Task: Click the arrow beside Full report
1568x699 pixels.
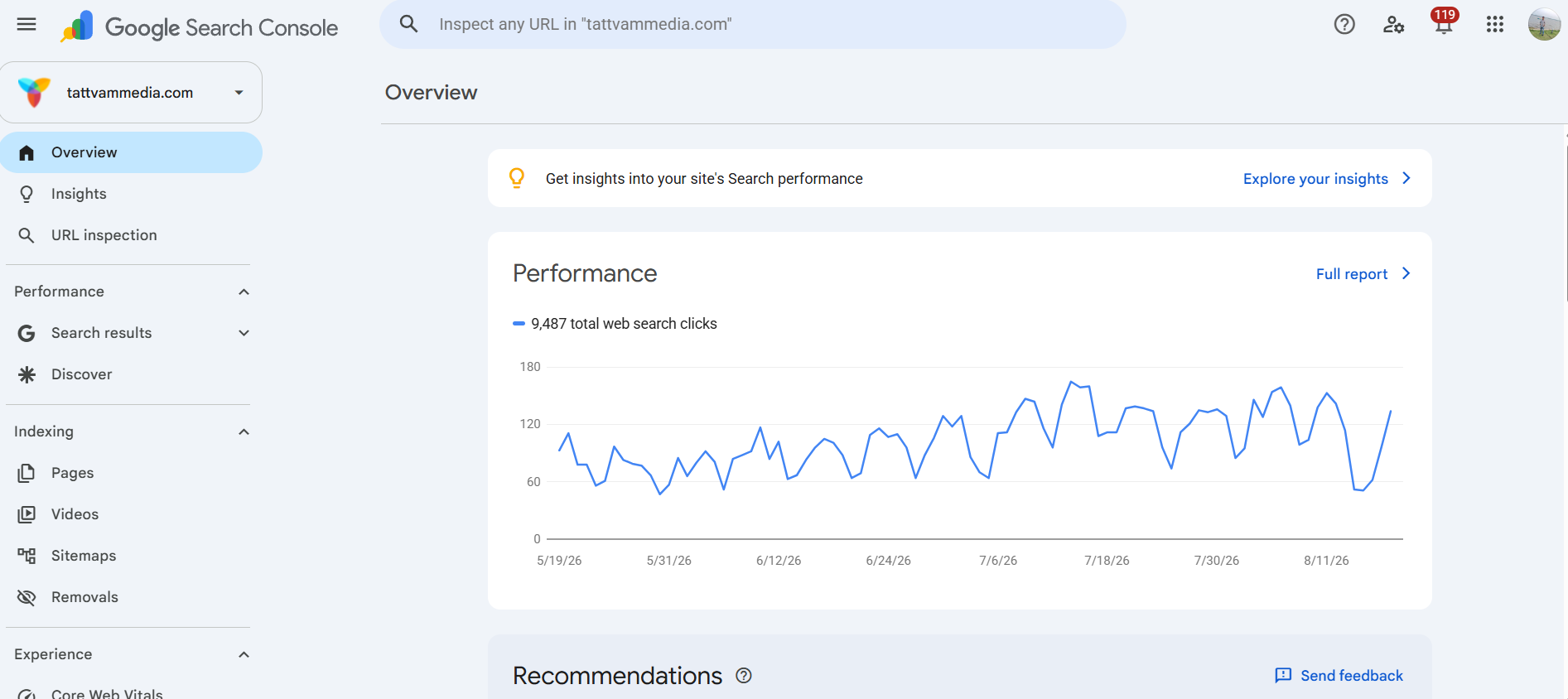Action: [x=1406, y=273]
